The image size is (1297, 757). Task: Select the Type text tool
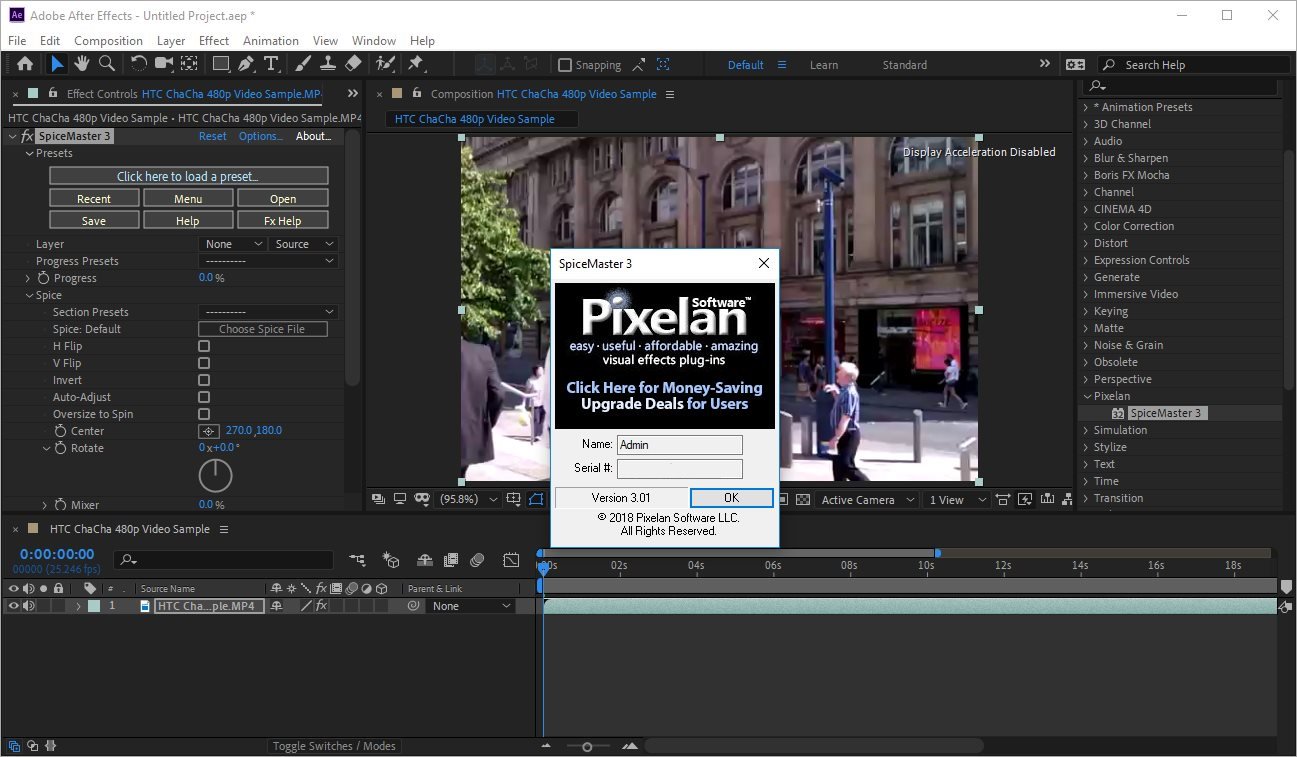click(x=271, y=64)
